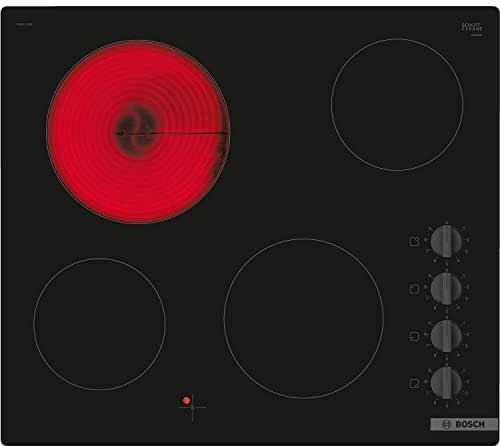Screen dimensions: 500x446
Task: Click the front-right zone indicator icon
Action: [x=414, y=383]
